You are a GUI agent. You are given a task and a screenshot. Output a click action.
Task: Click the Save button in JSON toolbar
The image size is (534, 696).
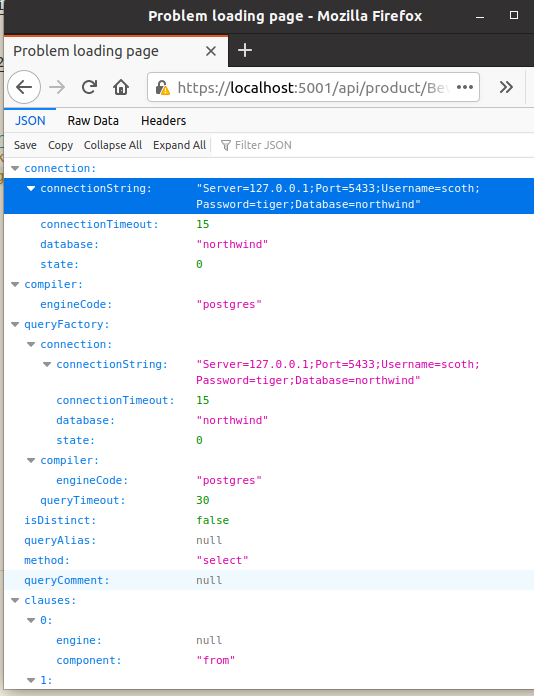click(25, 145)
